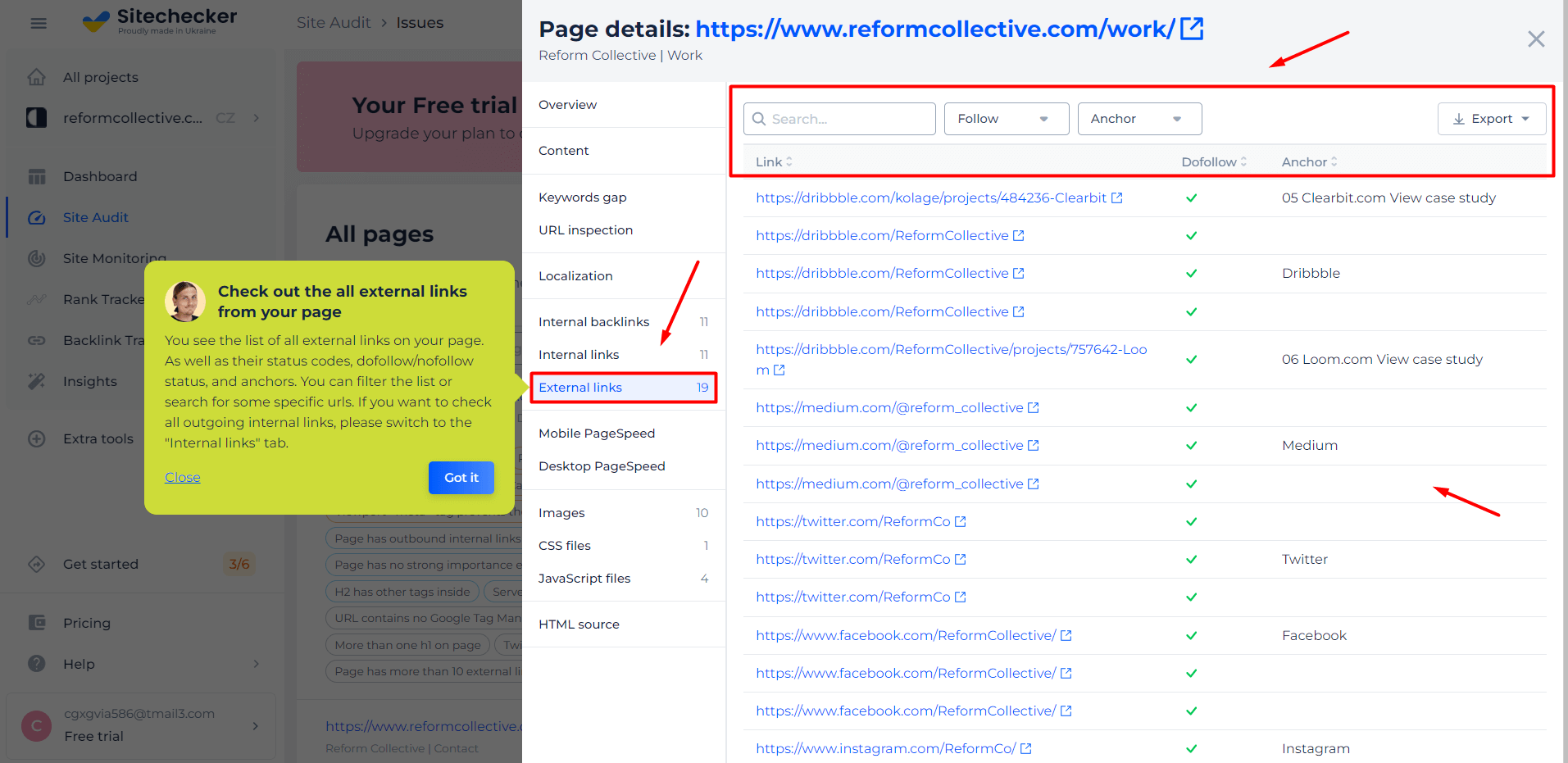
Task: Click the Help question mark icon
Action: pyautogui.click(x=37, y=664)
